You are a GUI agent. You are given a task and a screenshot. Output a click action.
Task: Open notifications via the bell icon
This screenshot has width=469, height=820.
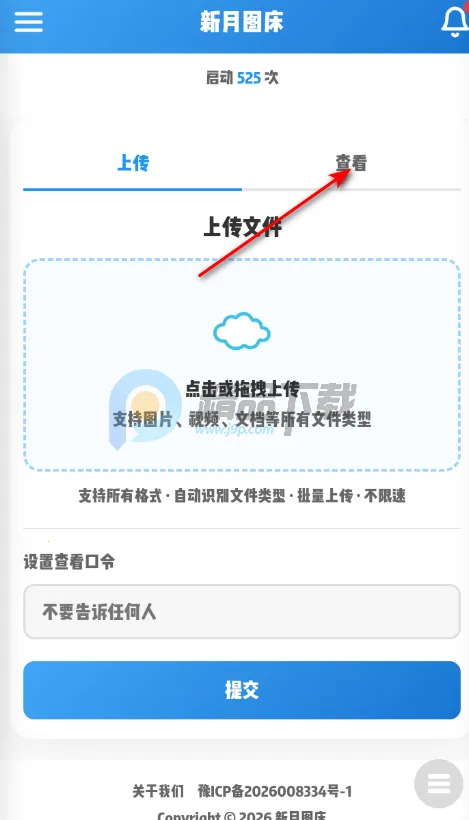pyautogui.click(x=454, y=22)
